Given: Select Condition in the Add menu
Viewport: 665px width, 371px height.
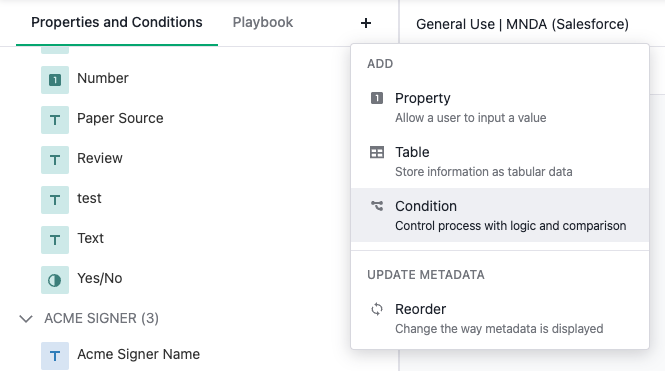Looking at the screenshot, I should point(500,215).
